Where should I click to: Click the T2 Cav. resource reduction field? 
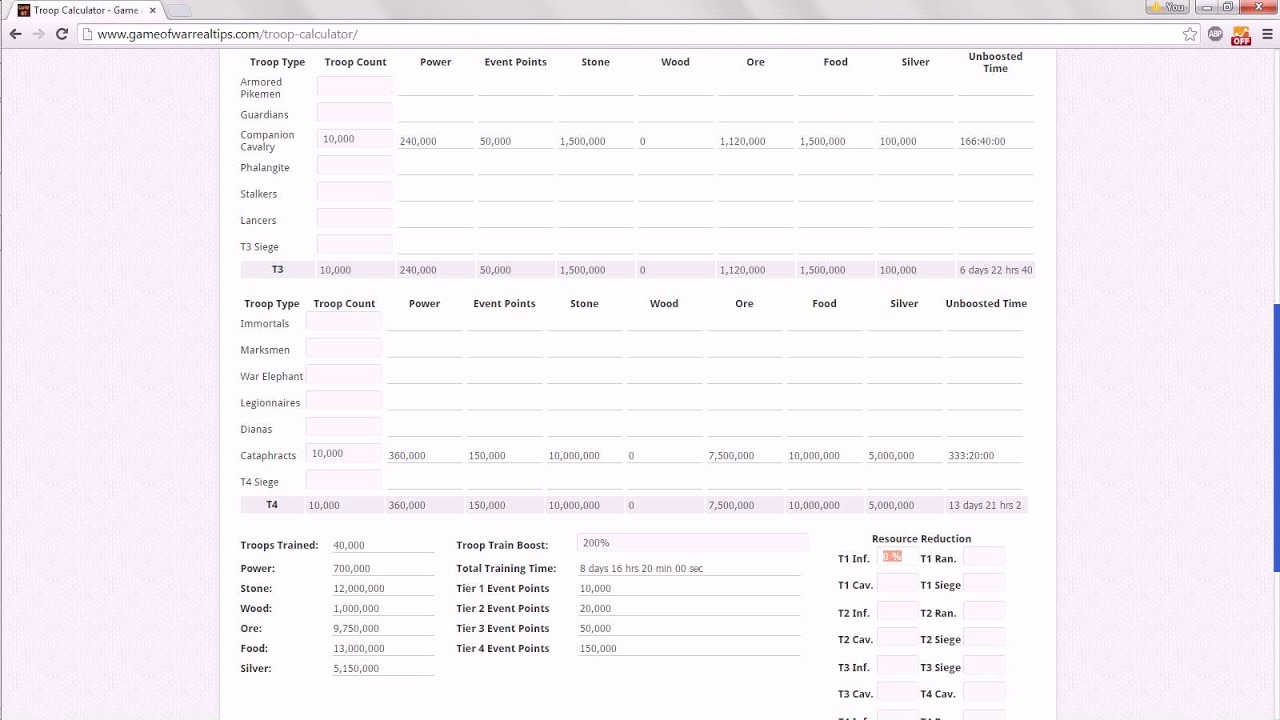897,638
